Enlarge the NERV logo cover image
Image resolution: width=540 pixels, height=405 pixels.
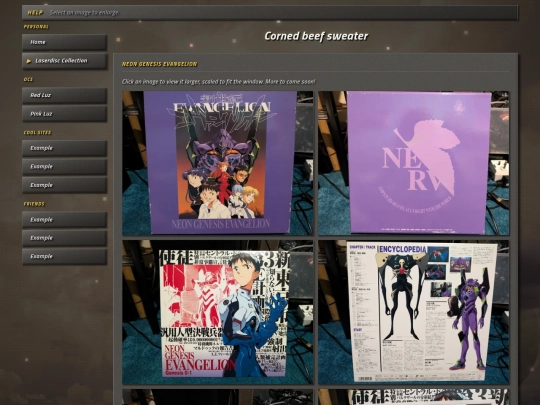click(x=413, y=163)
